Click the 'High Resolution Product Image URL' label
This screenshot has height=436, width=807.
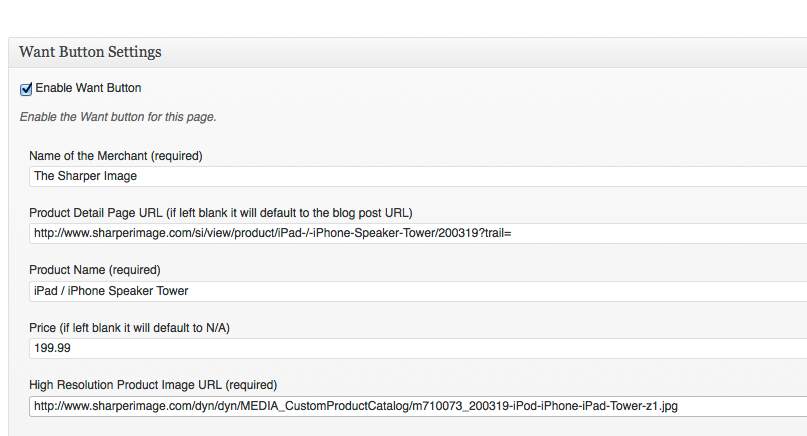(153, 385)
